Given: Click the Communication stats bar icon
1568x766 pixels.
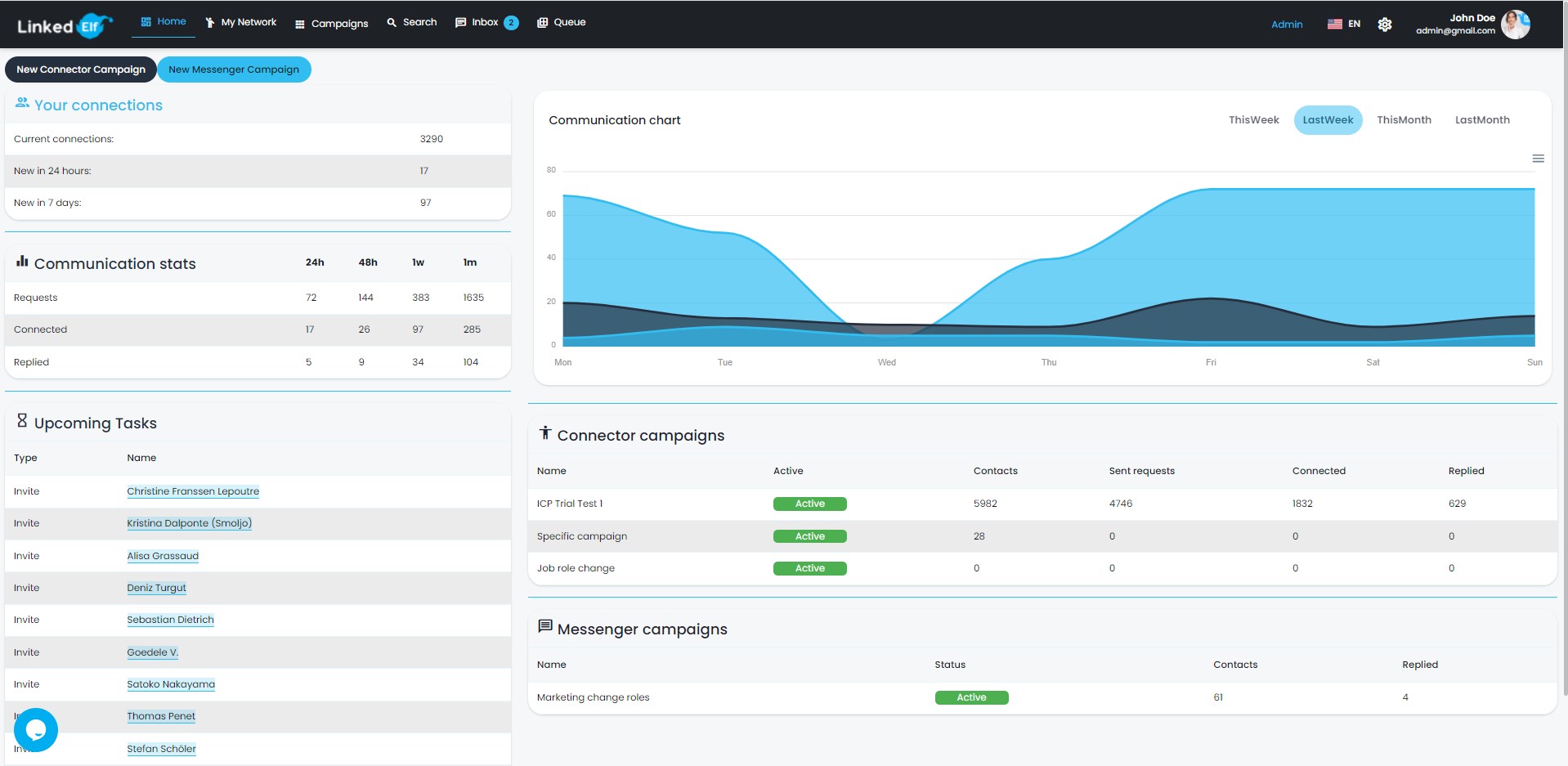Looking at the screenshot, I should point(22,262).
